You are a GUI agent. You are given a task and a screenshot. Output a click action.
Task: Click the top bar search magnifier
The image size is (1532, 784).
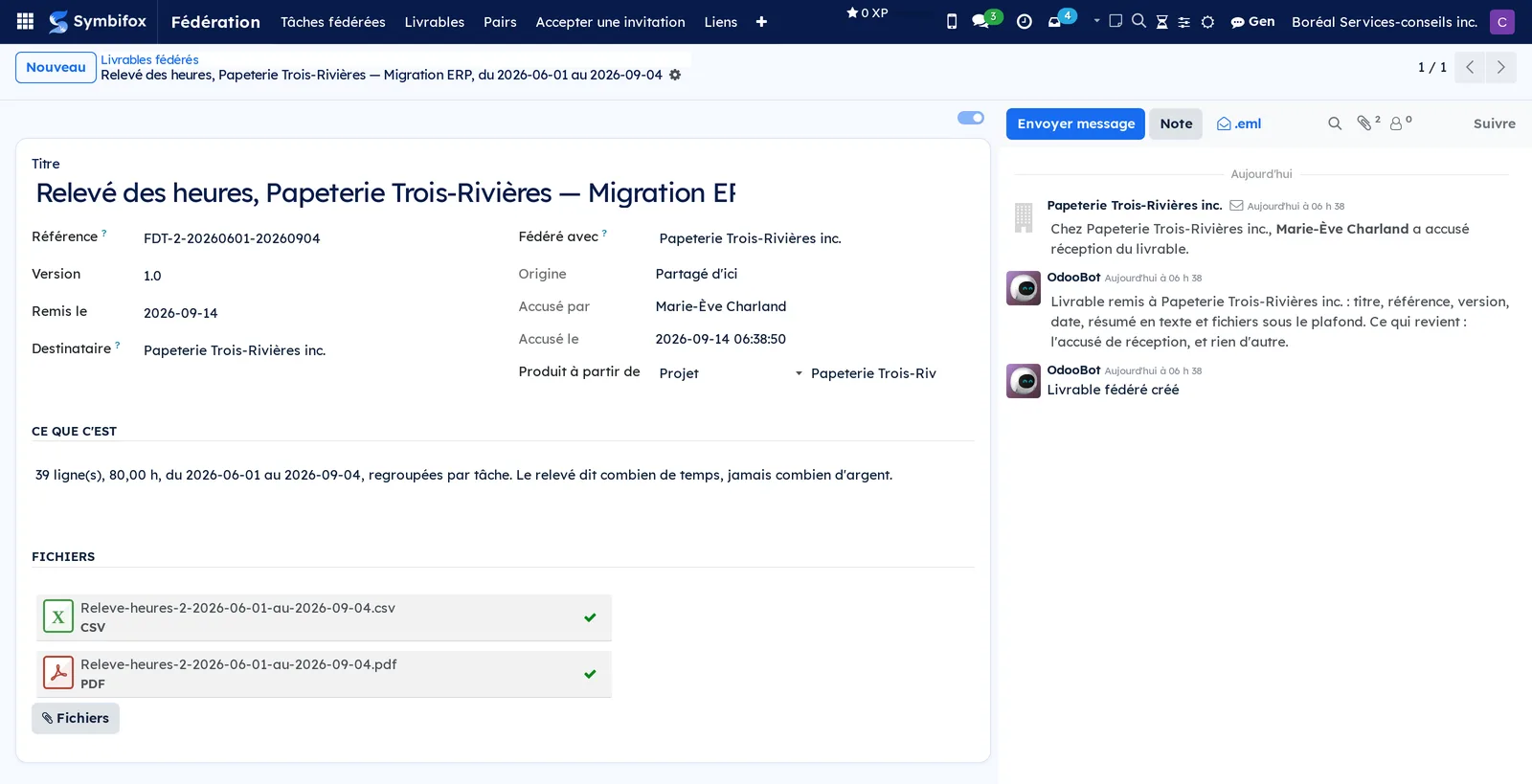[1138, 21]
